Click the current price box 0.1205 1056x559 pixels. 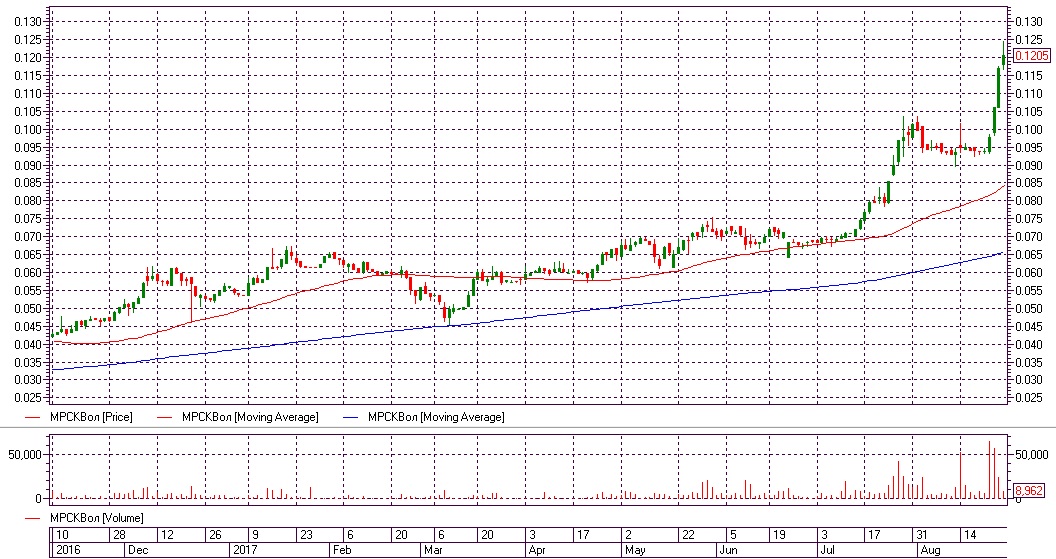pyautogui.click(x=1031, y=56)
